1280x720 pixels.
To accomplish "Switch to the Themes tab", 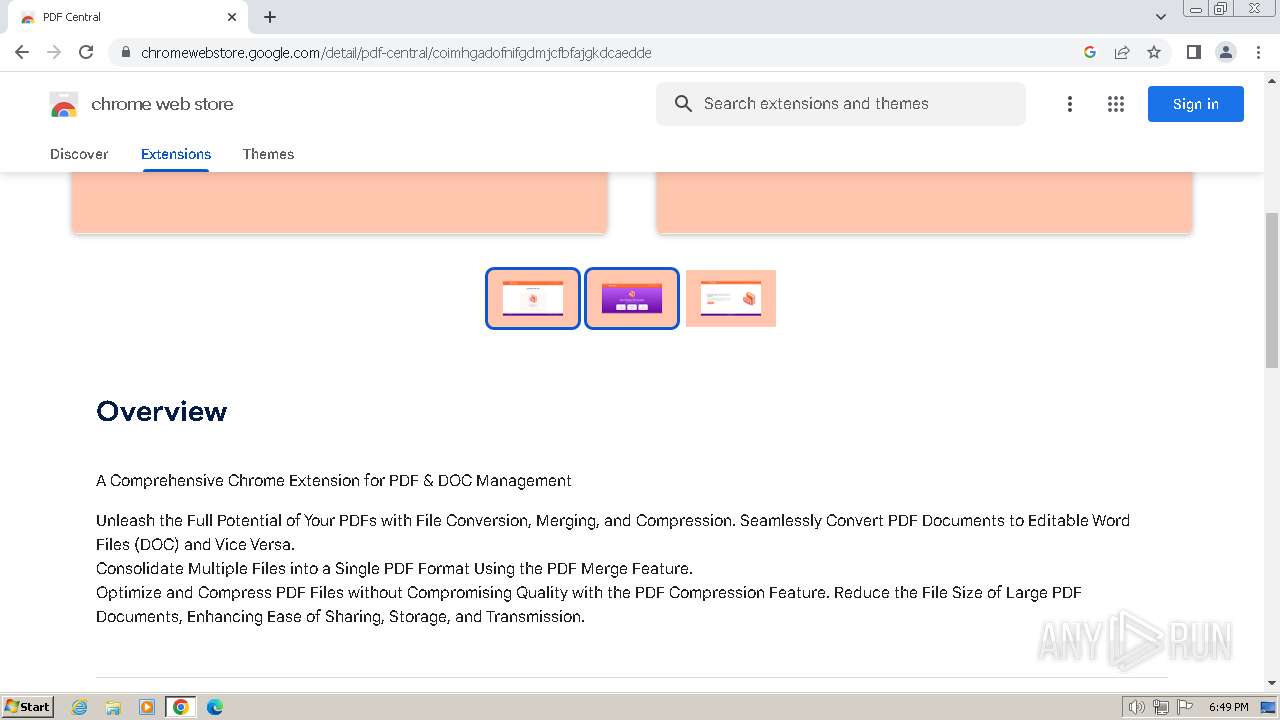I will click(x=268, y=154).
